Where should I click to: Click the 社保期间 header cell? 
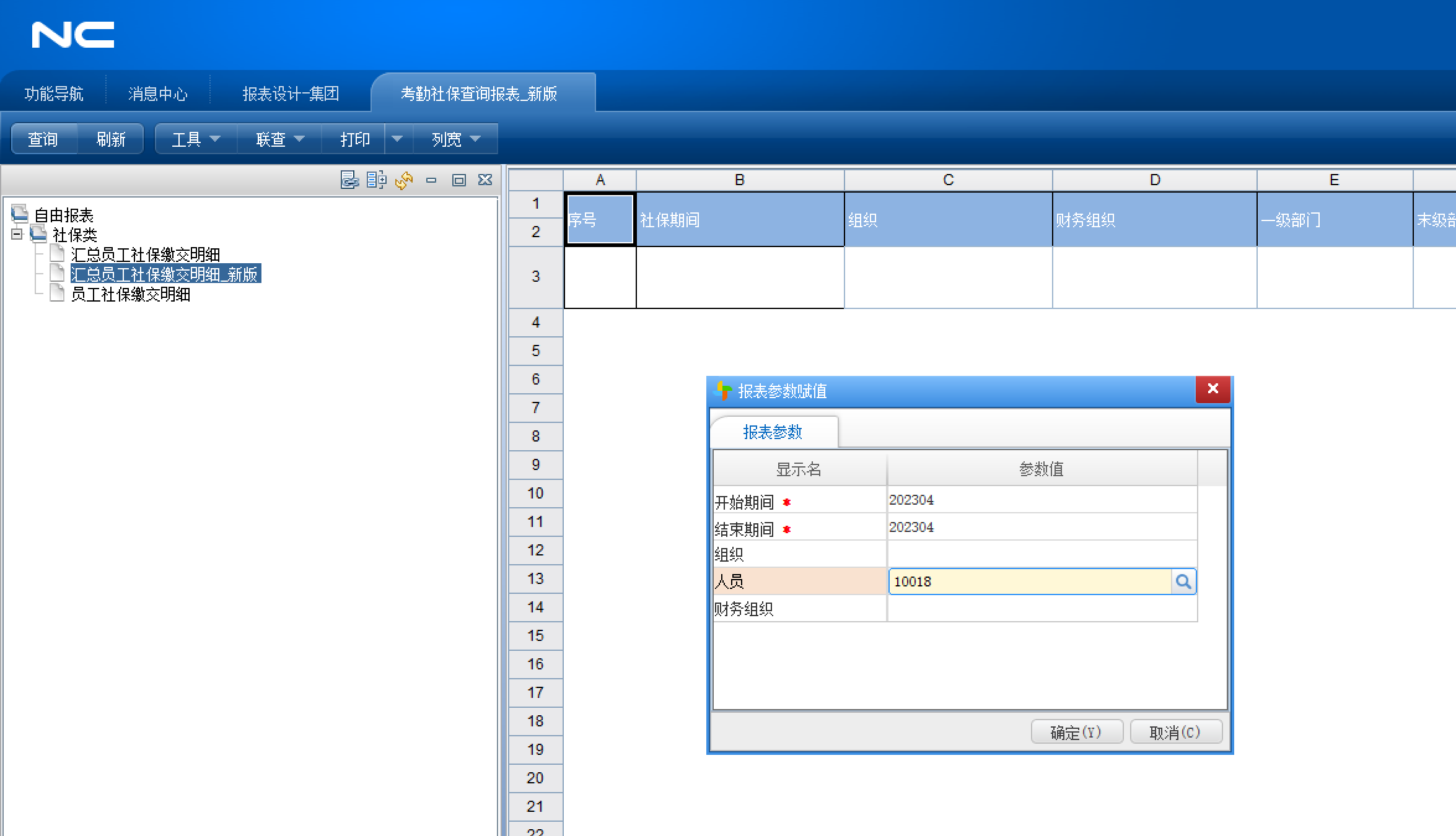click(740, 219)
